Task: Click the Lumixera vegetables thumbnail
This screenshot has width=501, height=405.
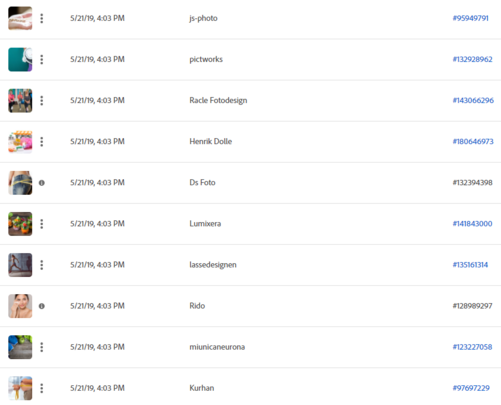Action: click(20, 224)
